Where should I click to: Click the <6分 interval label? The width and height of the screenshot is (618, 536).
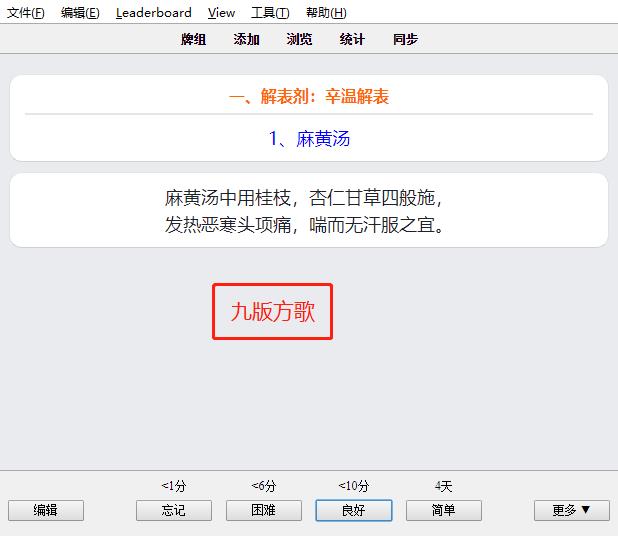coord(264,486)
